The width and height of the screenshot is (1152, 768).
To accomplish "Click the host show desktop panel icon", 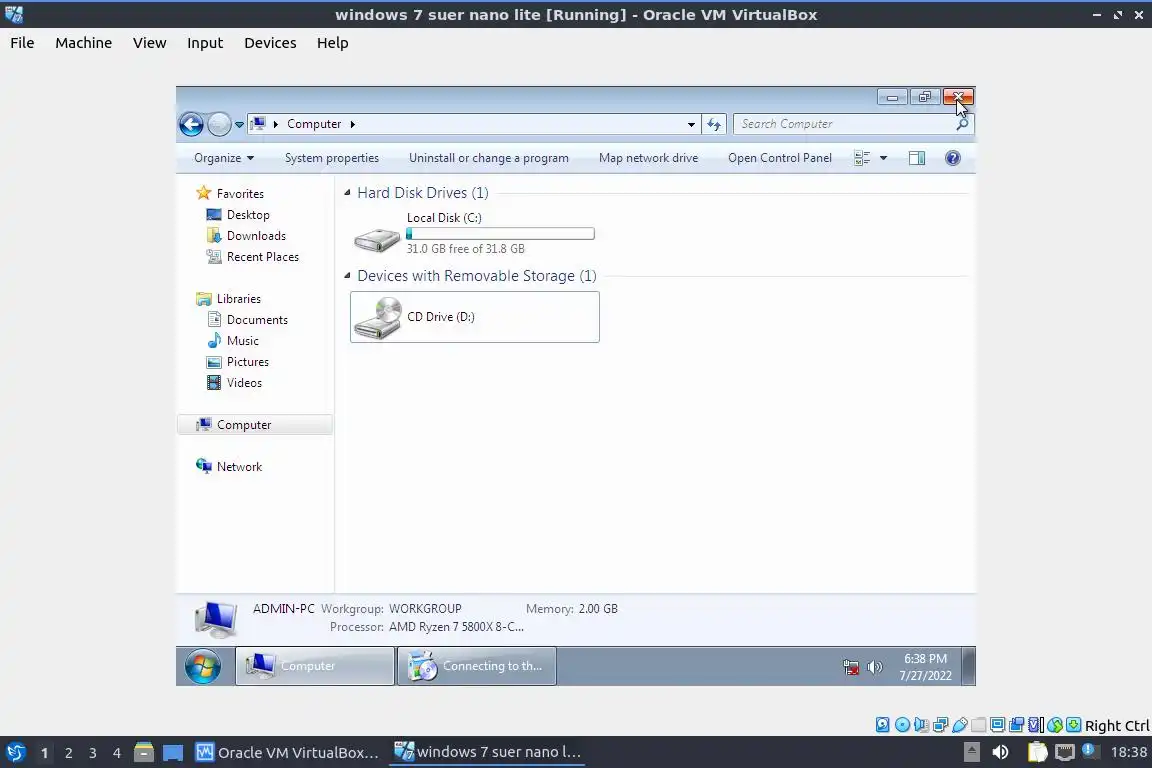I will coord(173,753).
